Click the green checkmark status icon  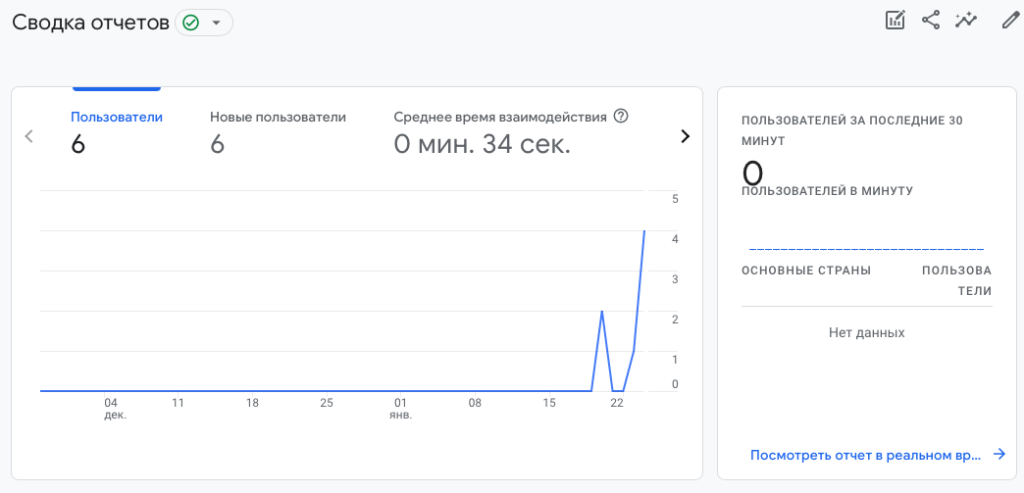(x=190, y=22)
